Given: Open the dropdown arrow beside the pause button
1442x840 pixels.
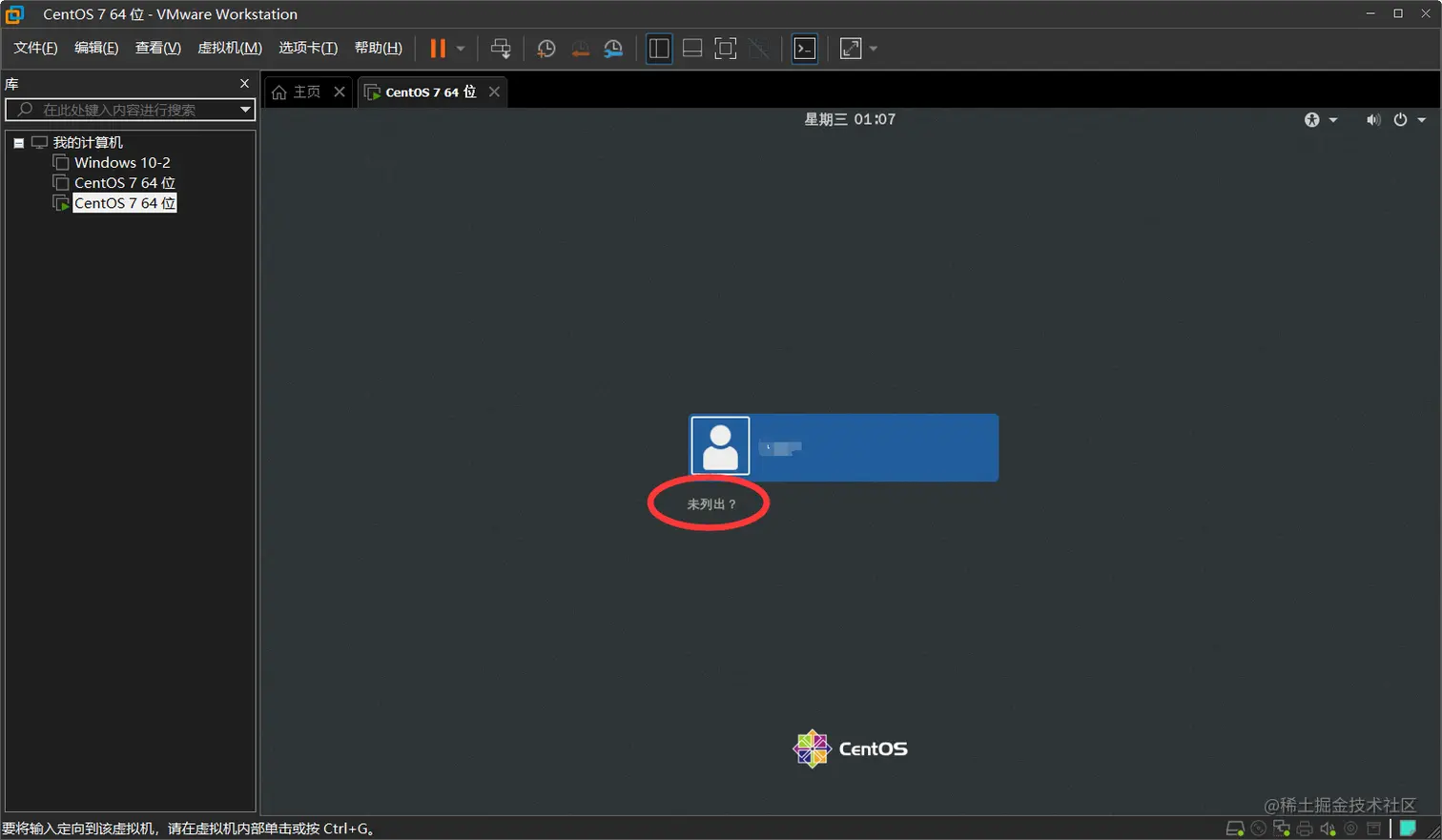Looking at the screenshot, I should tap(461, 49).
